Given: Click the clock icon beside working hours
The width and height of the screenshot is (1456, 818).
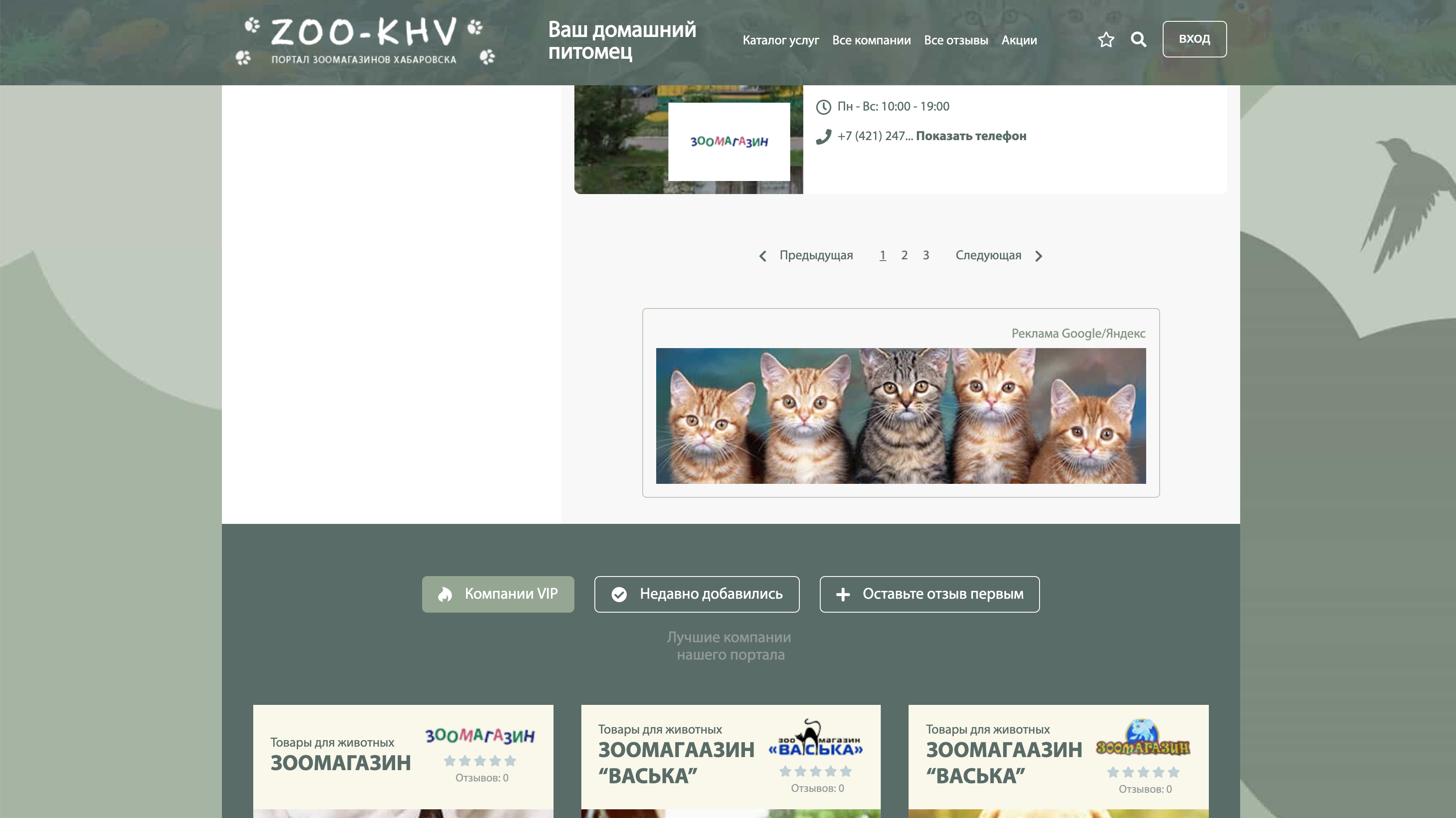Looking at the screenshot, I should pyautogui.click(x=824, y=107).
